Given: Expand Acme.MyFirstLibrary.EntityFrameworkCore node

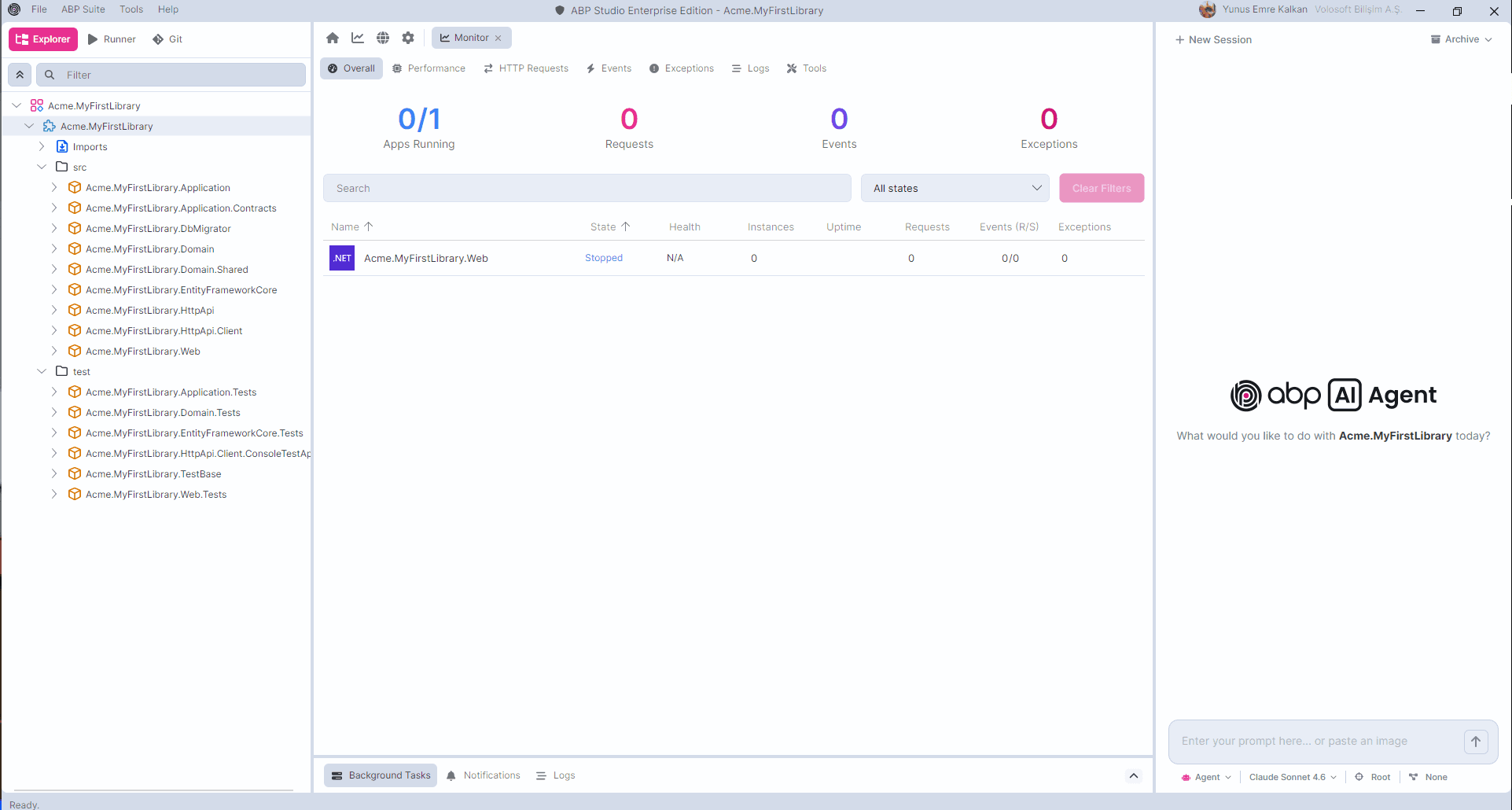Looking at the screenshot, I should click(54, 289).
